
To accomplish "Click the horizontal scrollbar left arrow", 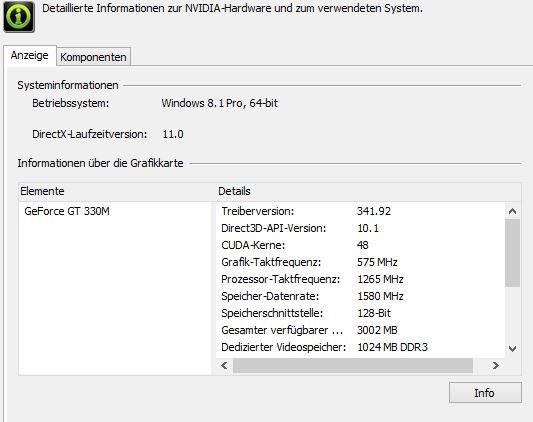I will pos(224,366).
